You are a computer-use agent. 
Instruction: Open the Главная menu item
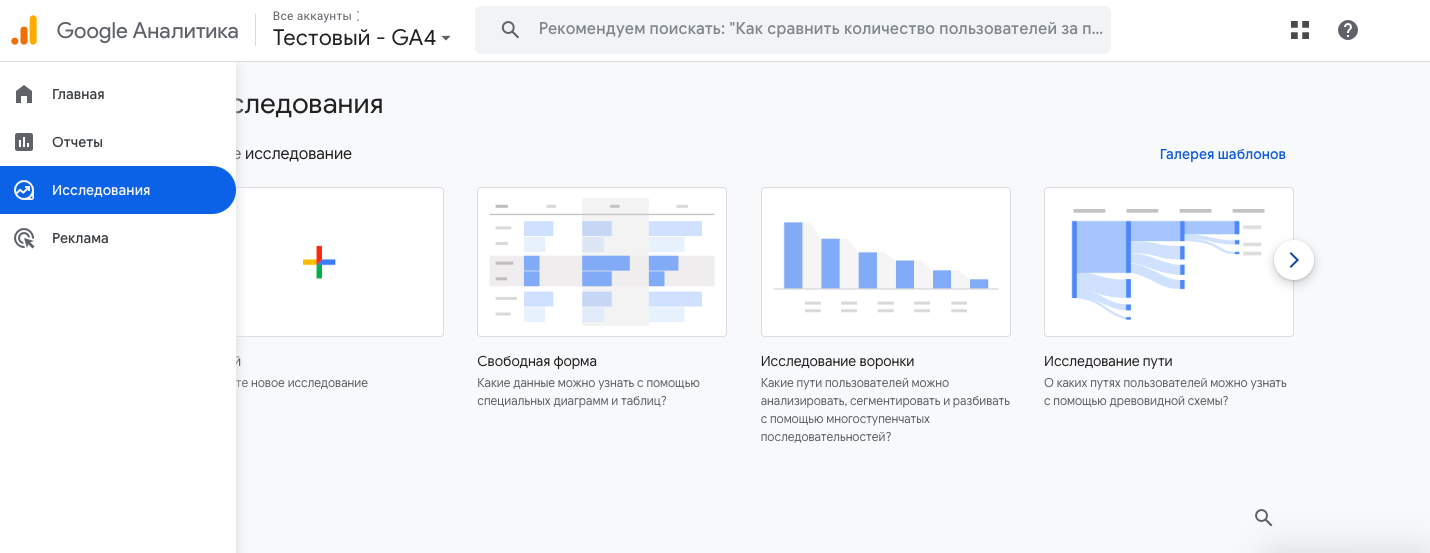(118, 94)
